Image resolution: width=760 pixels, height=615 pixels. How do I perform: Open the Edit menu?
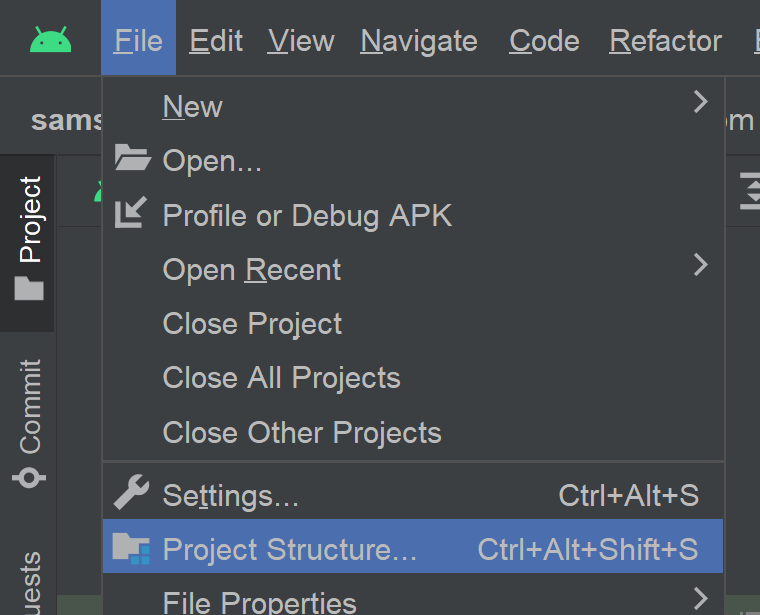[x=216, y=41]
